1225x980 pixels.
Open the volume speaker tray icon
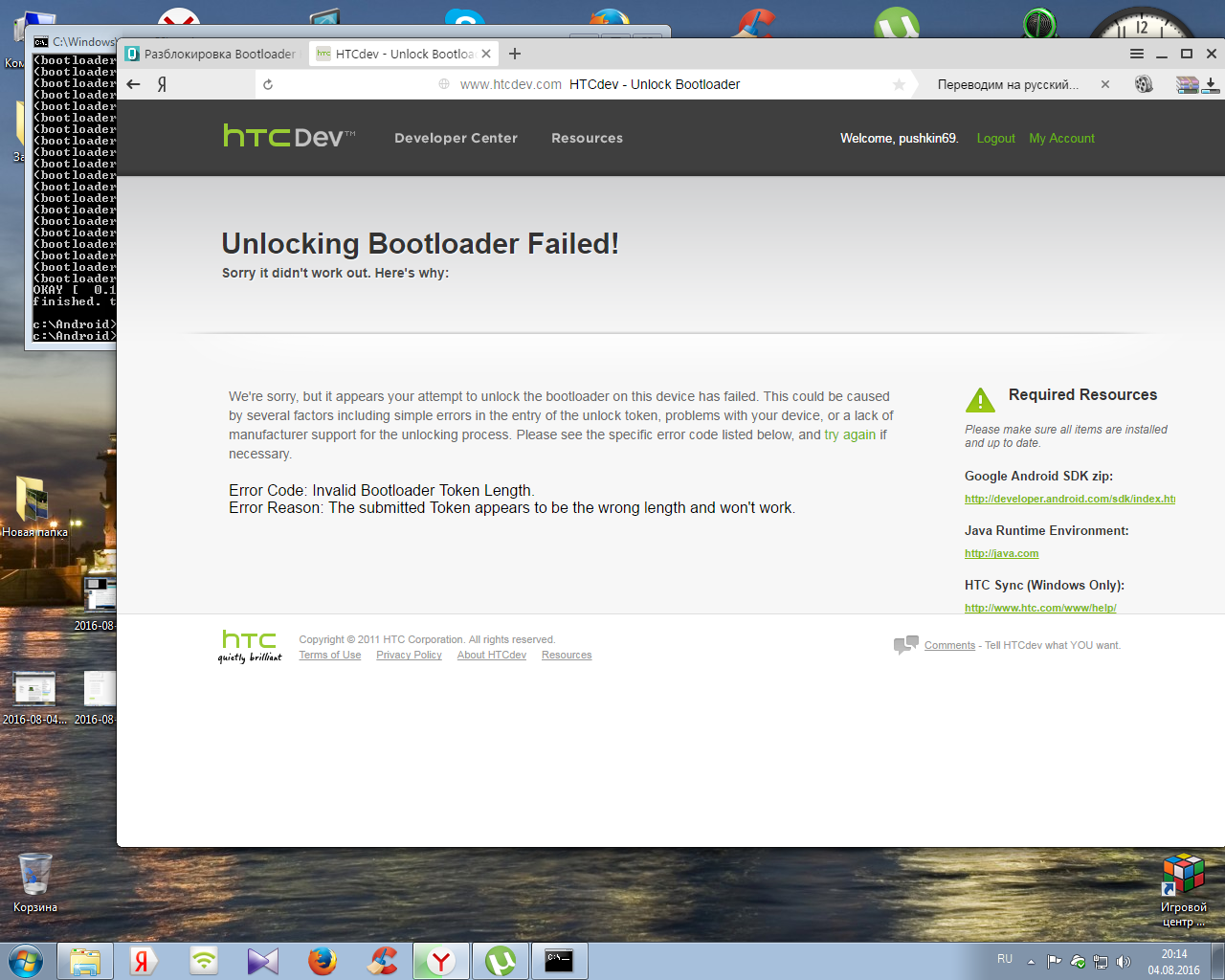point(1124,962)
